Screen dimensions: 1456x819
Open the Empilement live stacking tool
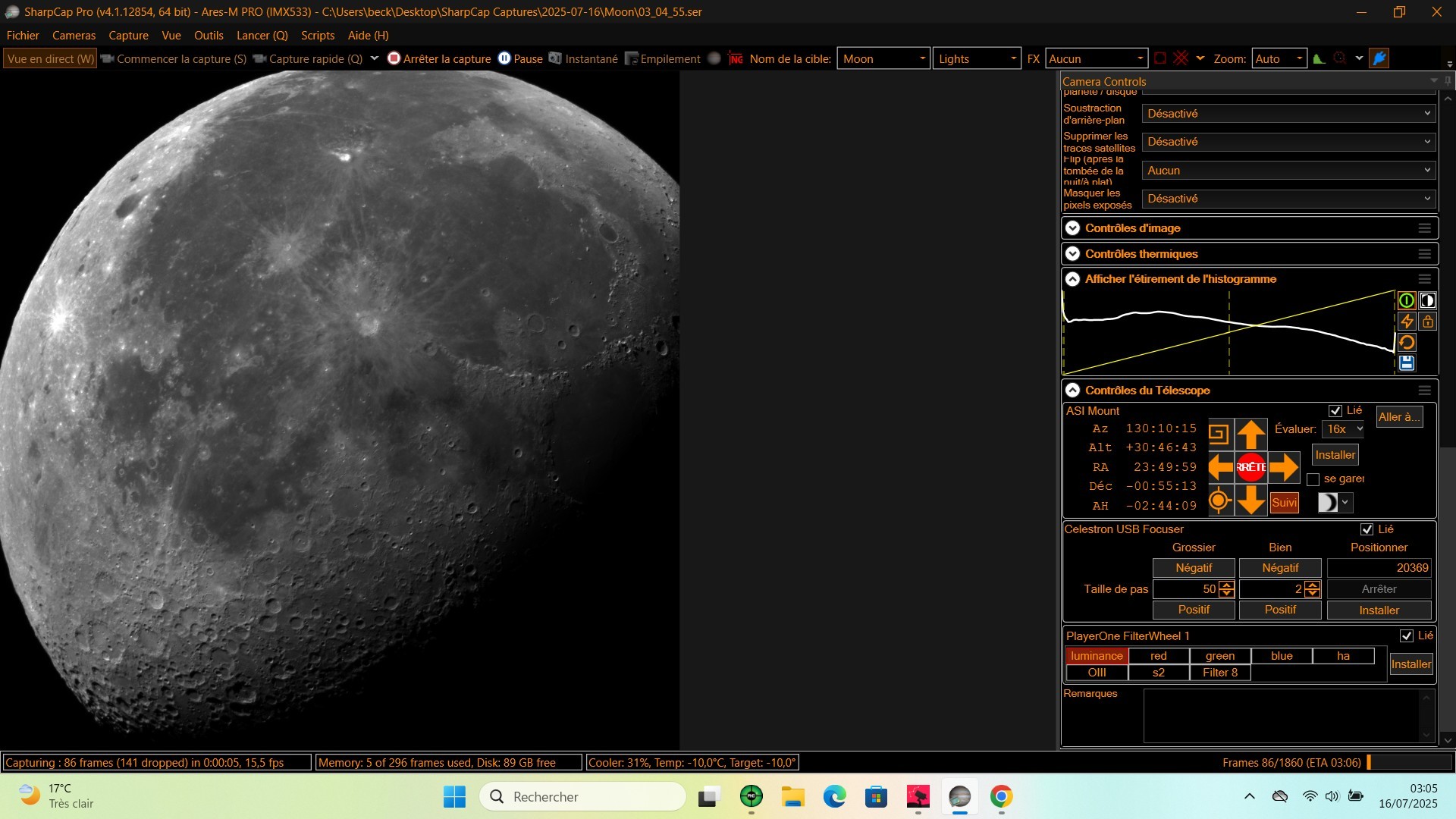point(662,58)
